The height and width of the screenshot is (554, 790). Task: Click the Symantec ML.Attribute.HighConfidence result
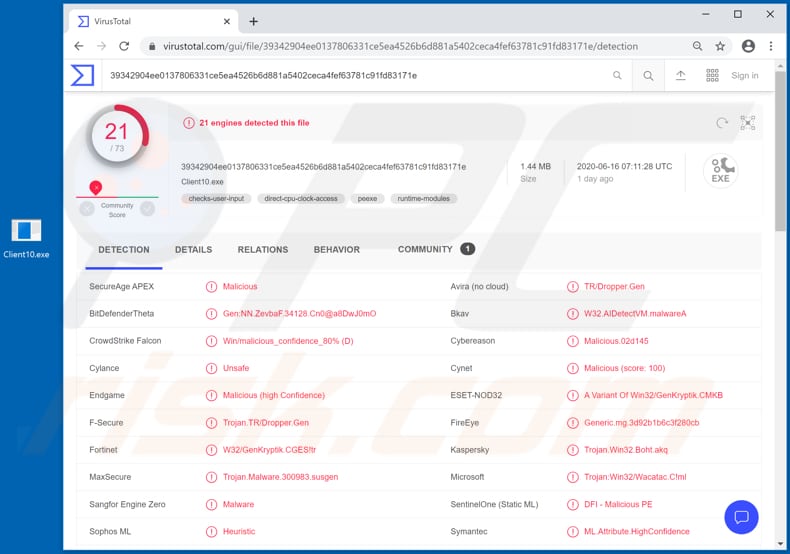point(637,531)
